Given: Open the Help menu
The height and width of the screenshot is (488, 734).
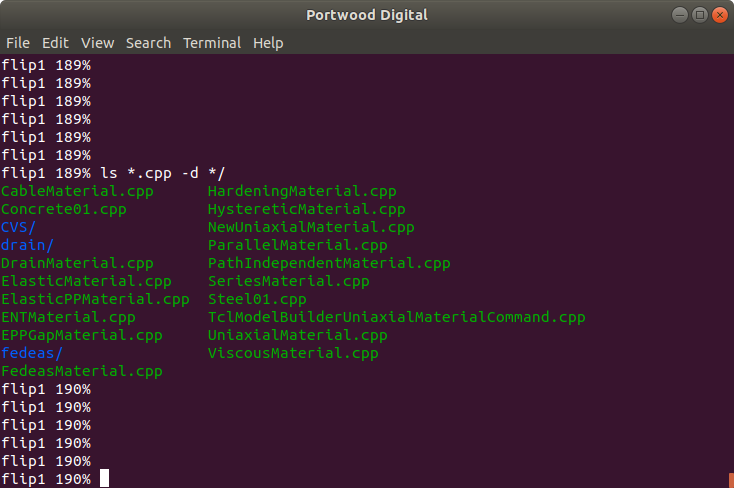Looking at the screenshot, I should pos(268,43).
